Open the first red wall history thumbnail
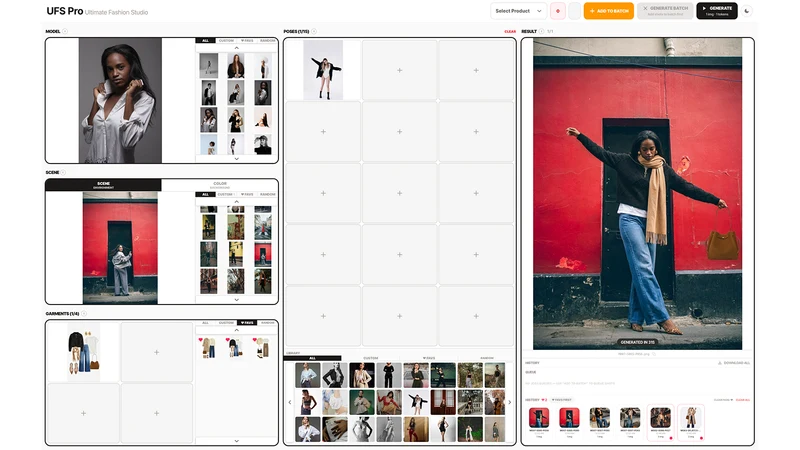This screenshot has width=800, height=450. tap(539, 418)
